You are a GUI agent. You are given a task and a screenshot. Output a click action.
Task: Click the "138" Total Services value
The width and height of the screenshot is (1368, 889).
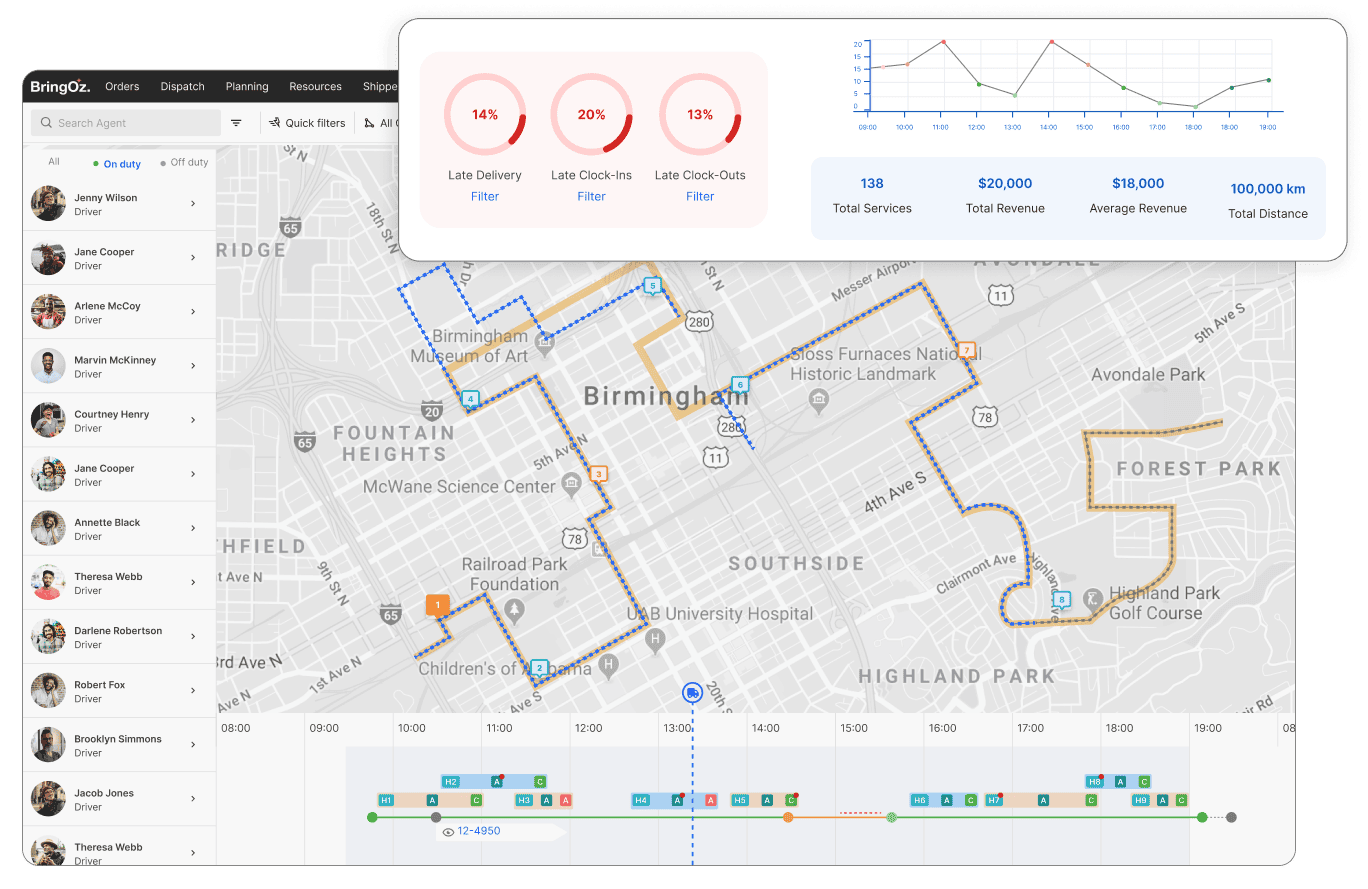coord(872,183)
